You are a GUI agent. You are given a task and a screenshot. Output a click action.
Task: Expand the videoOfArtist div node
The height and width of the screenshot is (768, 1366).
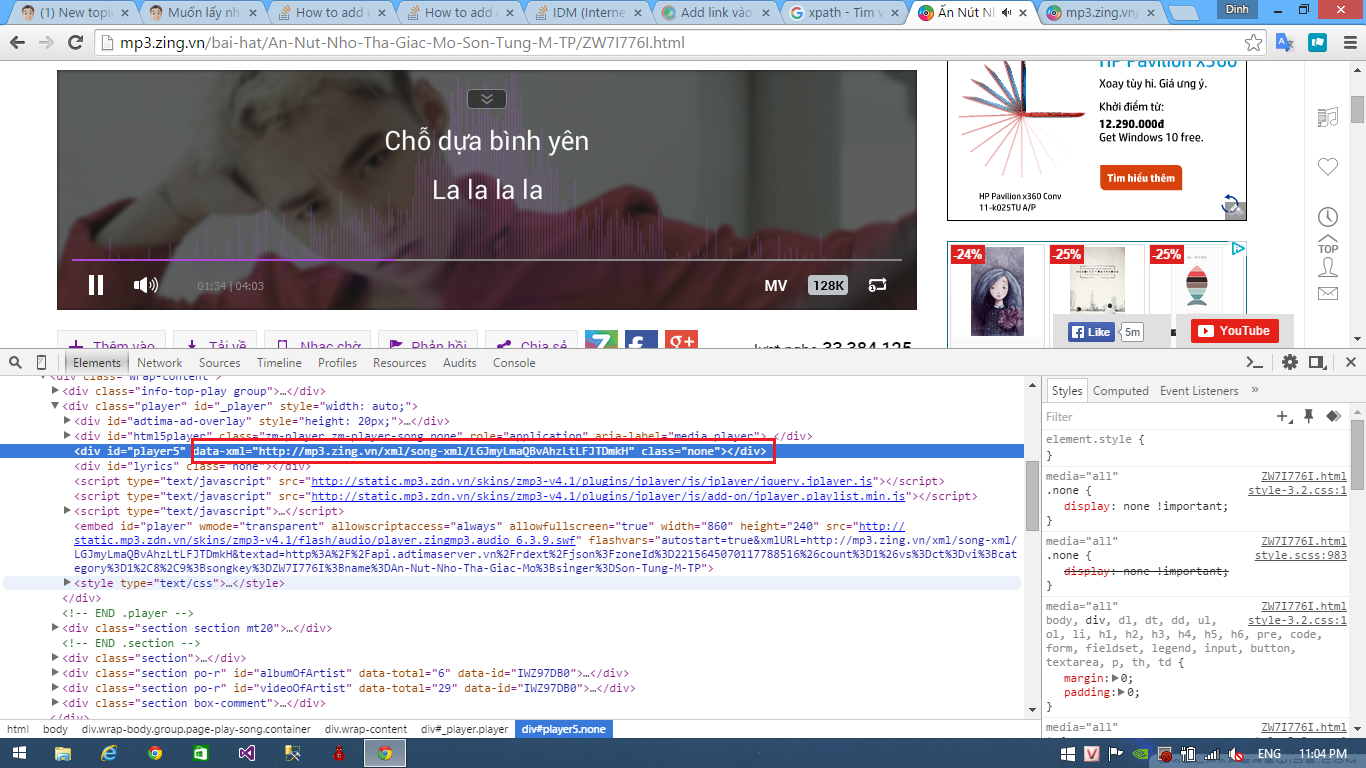pos(56,688)
